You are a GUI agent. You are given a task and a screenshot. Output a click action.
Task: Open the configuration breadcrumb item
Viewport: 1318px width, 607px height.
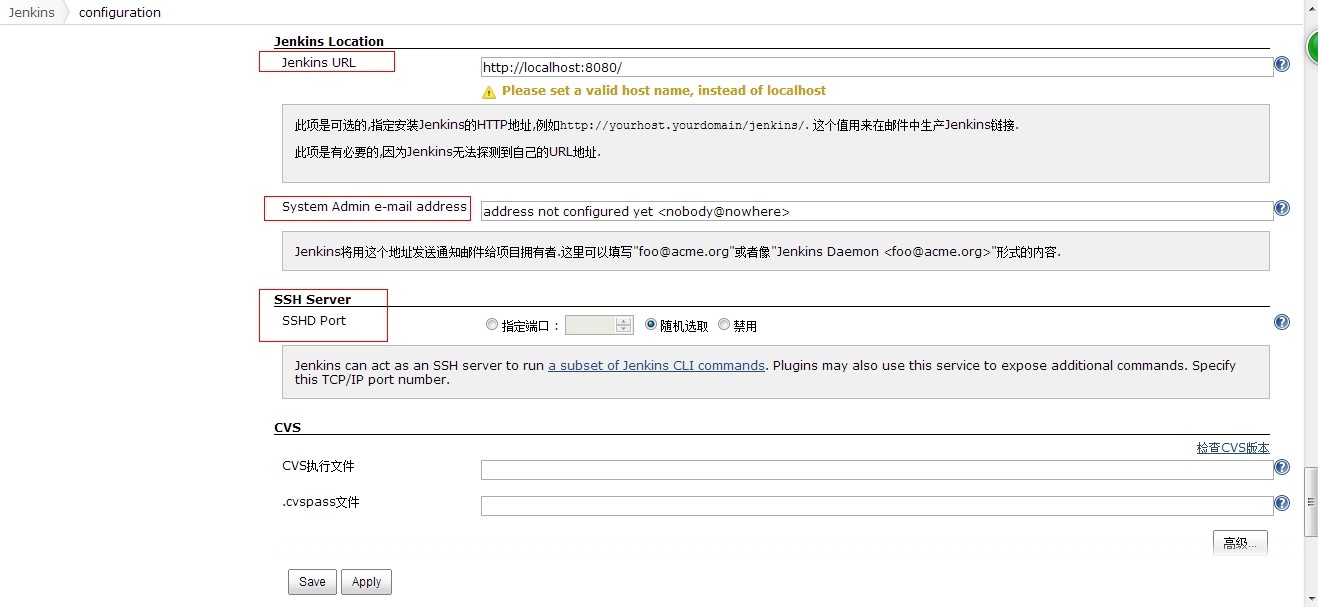pos(119,12)
